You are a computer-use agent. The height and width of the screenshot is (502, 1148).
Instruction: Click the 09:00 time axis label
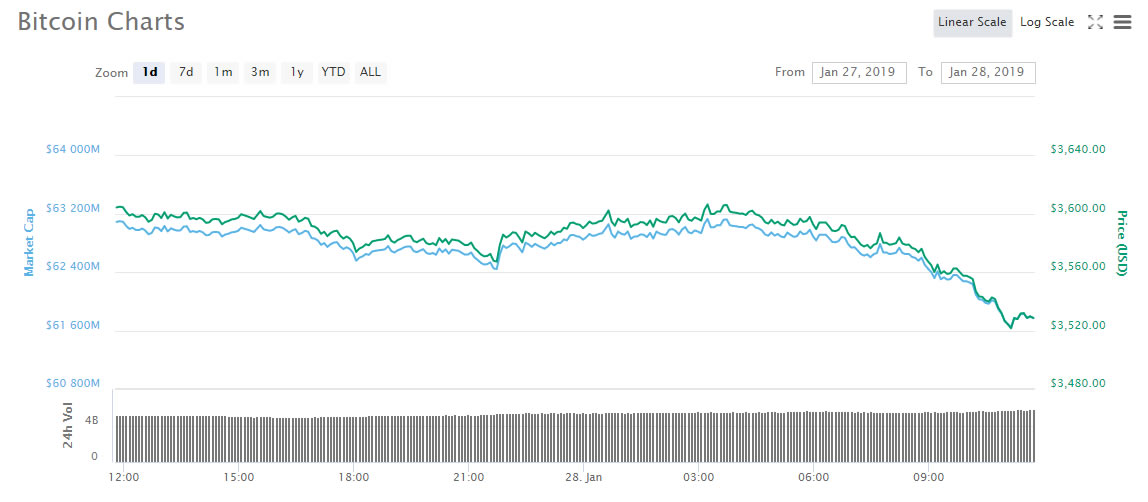tap(928, 478)
